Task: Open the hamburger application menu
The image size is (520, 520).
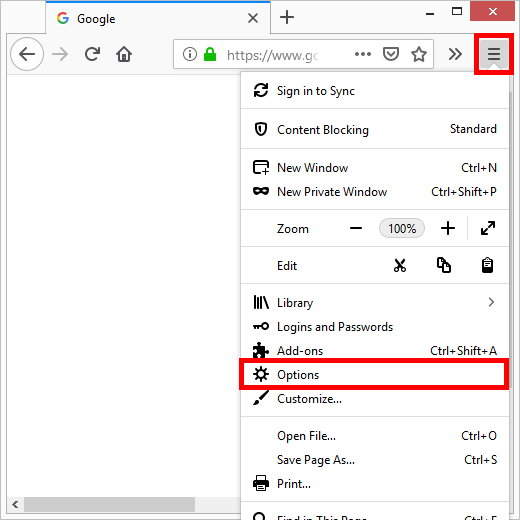Action: (494, 54)
